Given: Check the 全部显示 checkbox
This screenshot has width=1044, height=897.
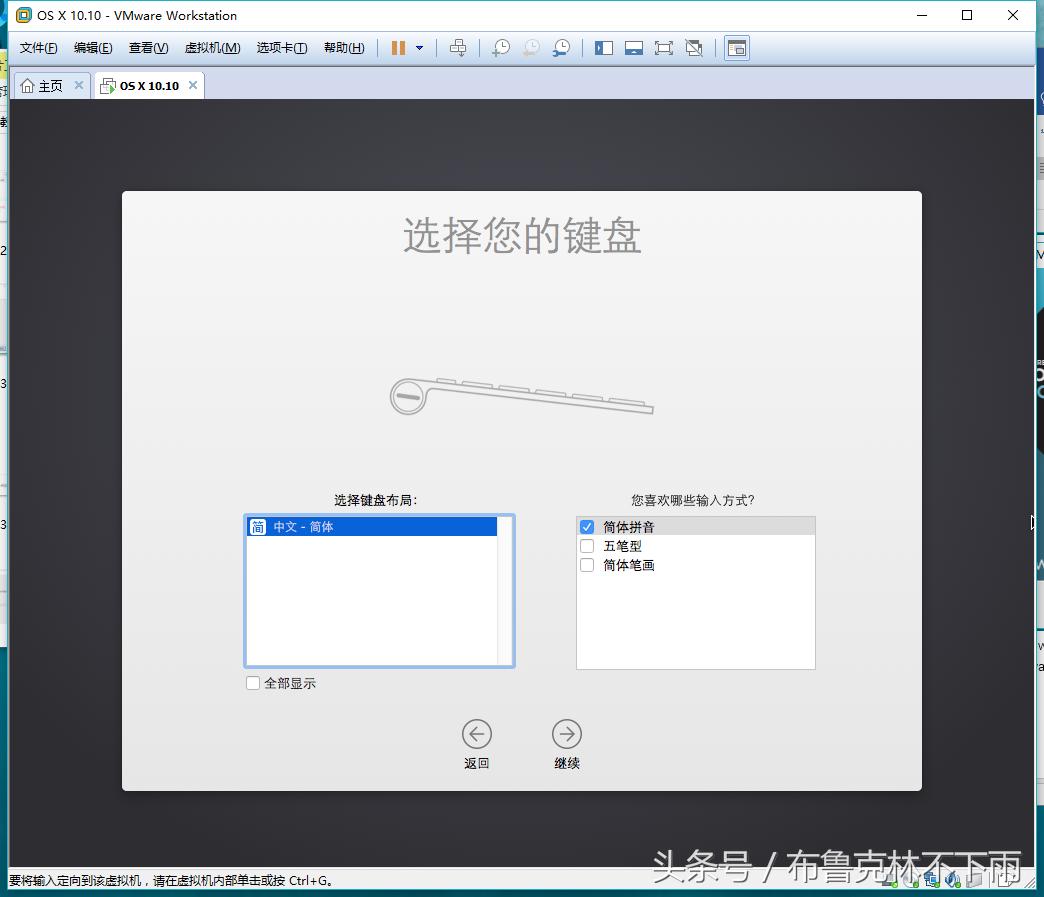Looking at the screenshot, I should coord(253,683).
